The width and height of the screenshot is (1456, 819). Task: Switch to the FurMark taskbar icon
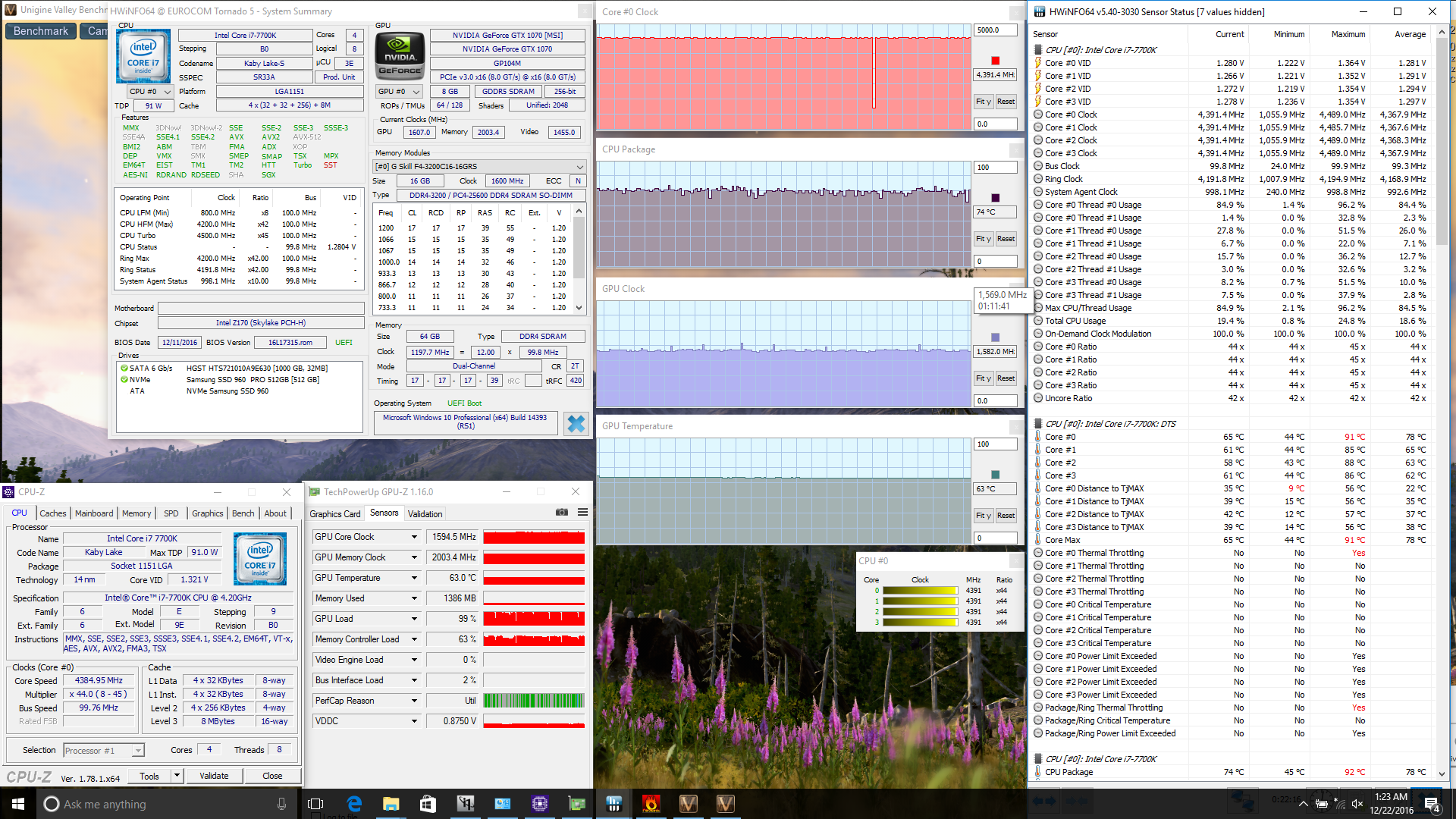(651, 804)
